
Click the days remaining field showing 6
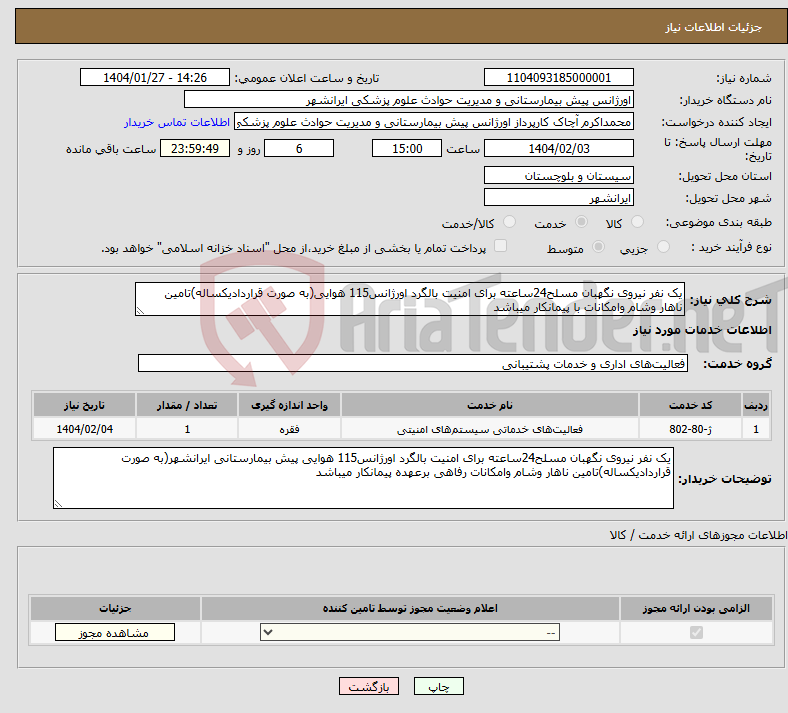click(299, 148)
